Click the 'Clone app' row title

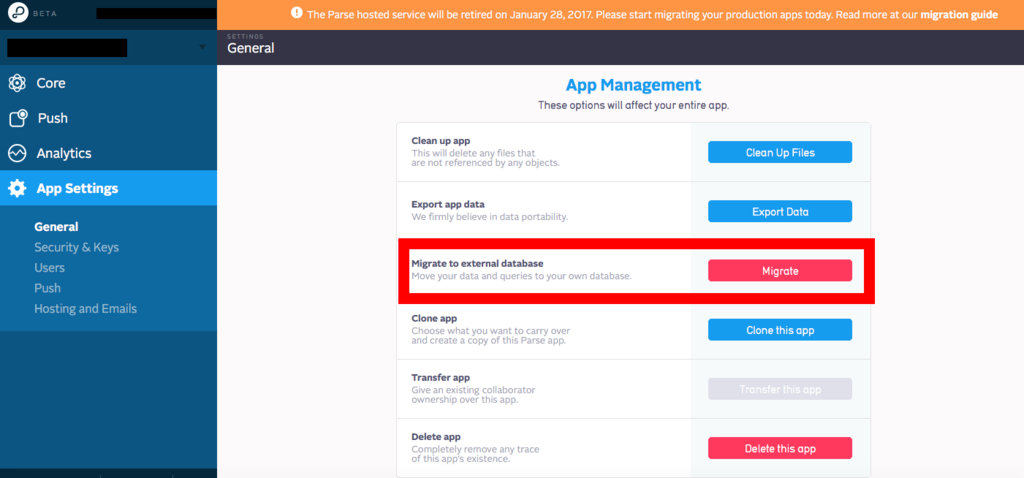point(434,318)
